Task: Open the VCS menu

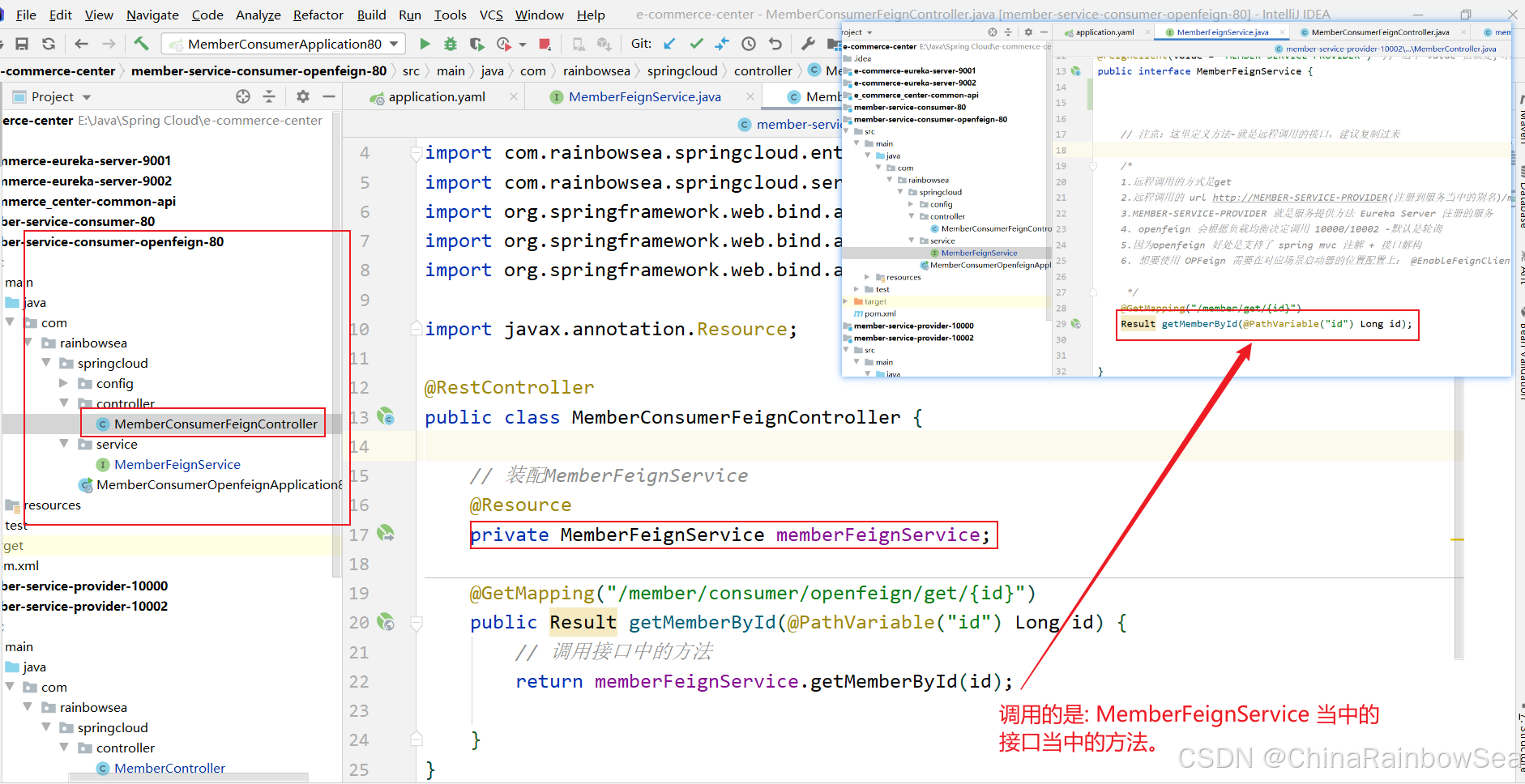Action: 491,15
